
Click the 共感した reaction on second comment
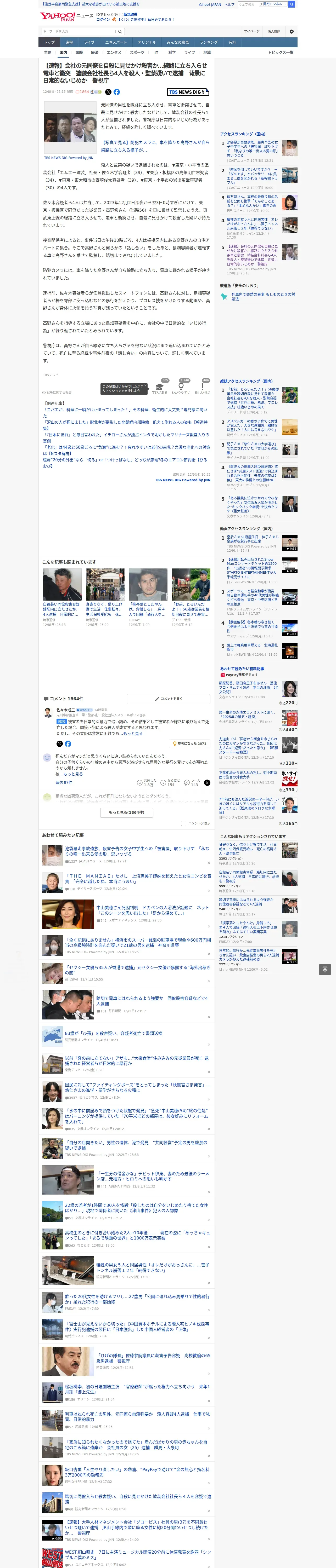[147, 782]
